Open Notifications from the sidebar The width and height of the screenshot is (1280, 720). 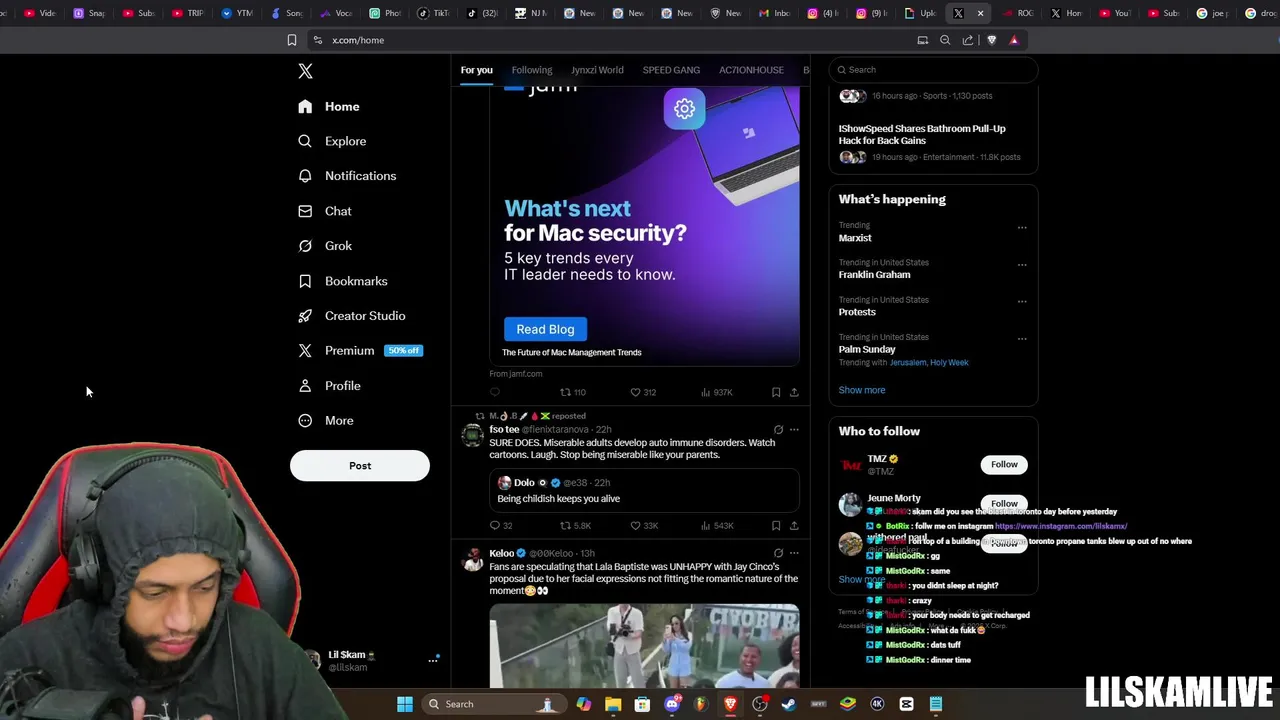(x=346, y=176)
